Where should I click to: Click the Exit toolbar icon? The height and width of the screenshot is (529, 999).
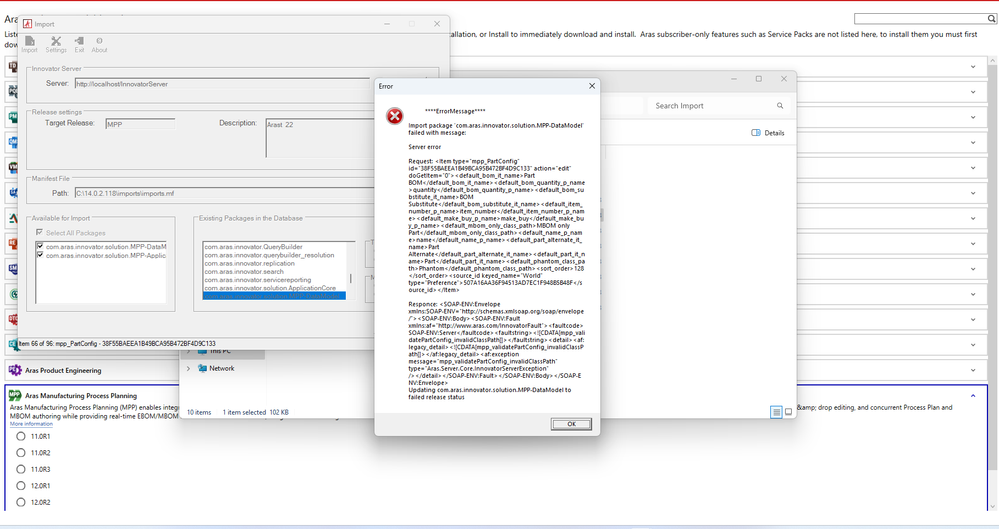coord(79,43)
